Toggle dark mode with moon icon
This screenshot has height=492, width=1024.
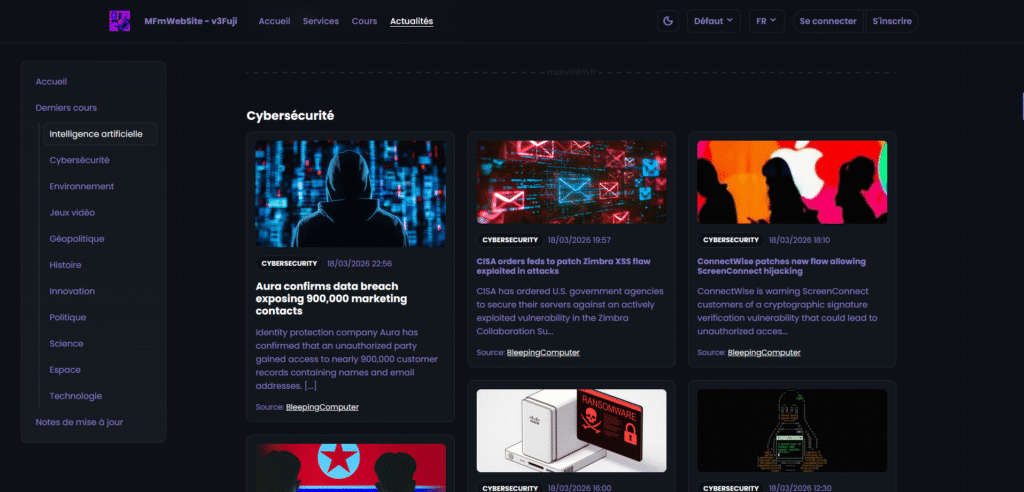[668, 21]
